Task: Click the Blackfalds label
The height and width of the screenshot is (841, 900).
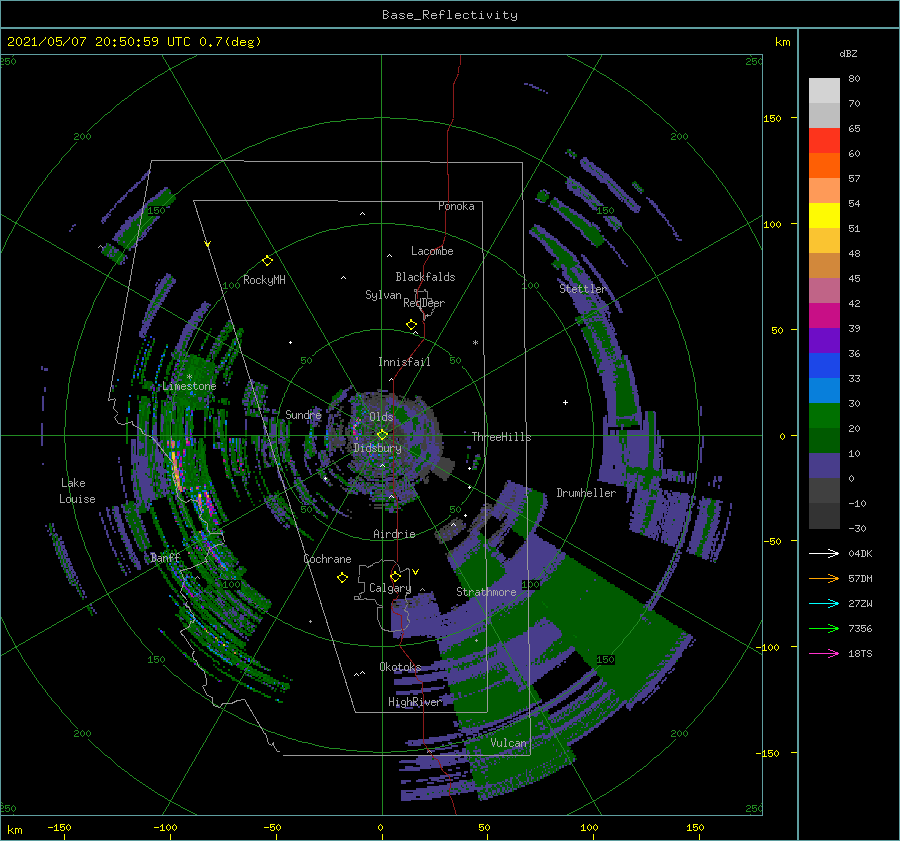Action: 425,277
